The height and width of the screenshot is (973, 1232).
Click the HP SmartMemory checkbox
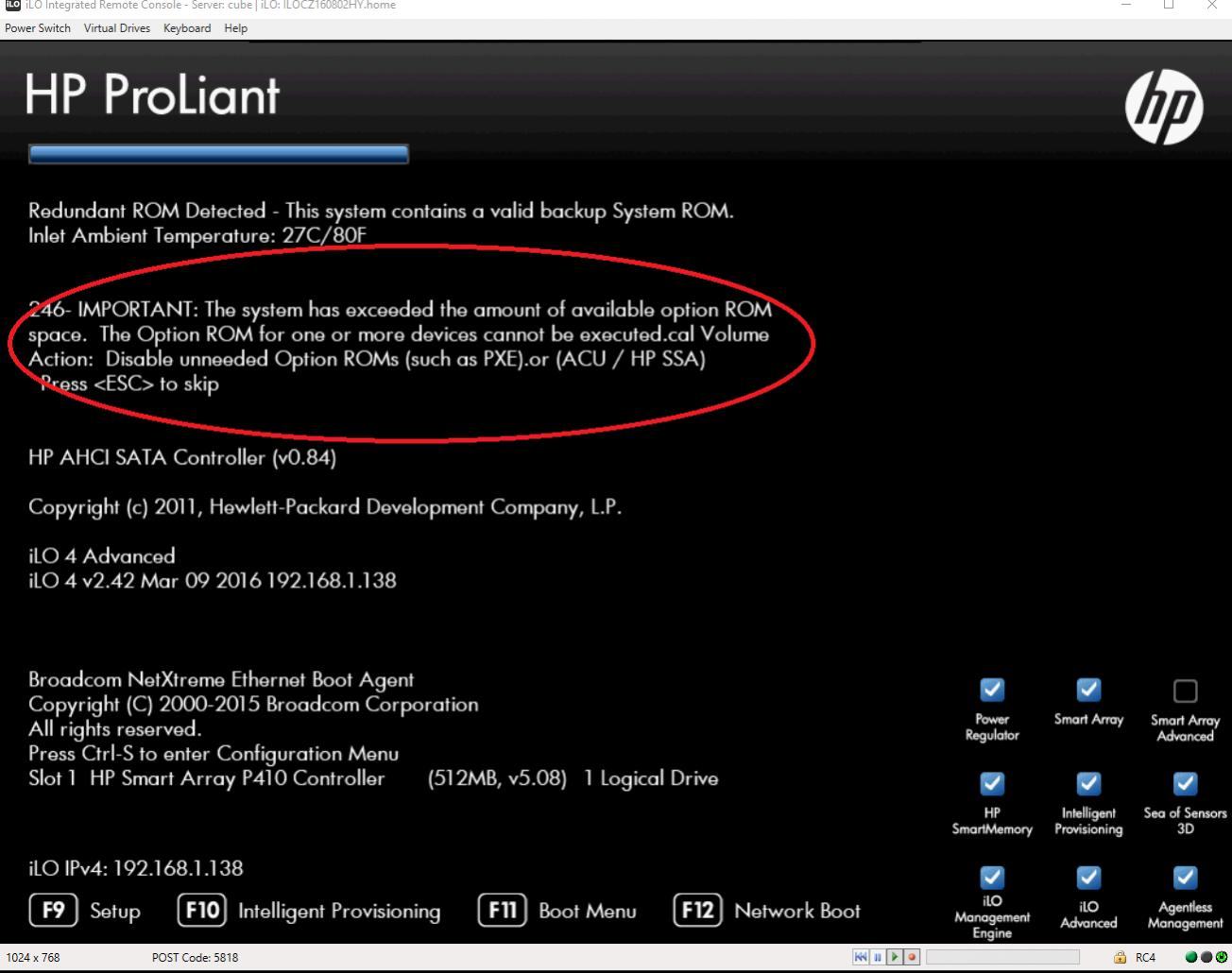click(992, 783)
